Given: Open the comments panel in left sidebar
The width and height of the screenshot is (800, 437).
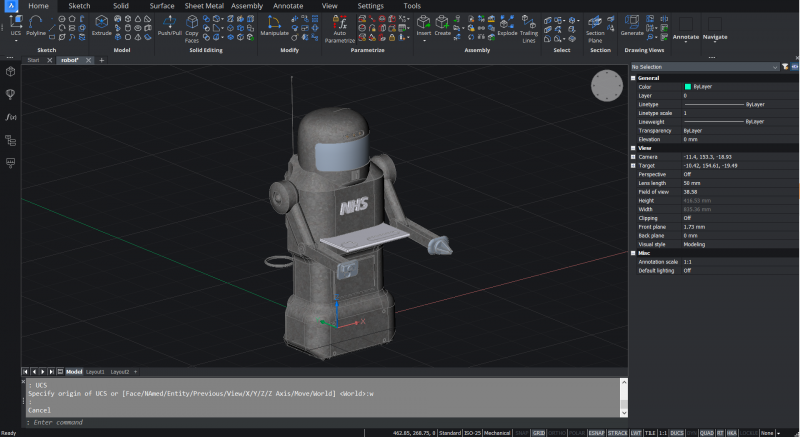Looking at the screenshot, I should pyautogui.click(x=10, y=163).
